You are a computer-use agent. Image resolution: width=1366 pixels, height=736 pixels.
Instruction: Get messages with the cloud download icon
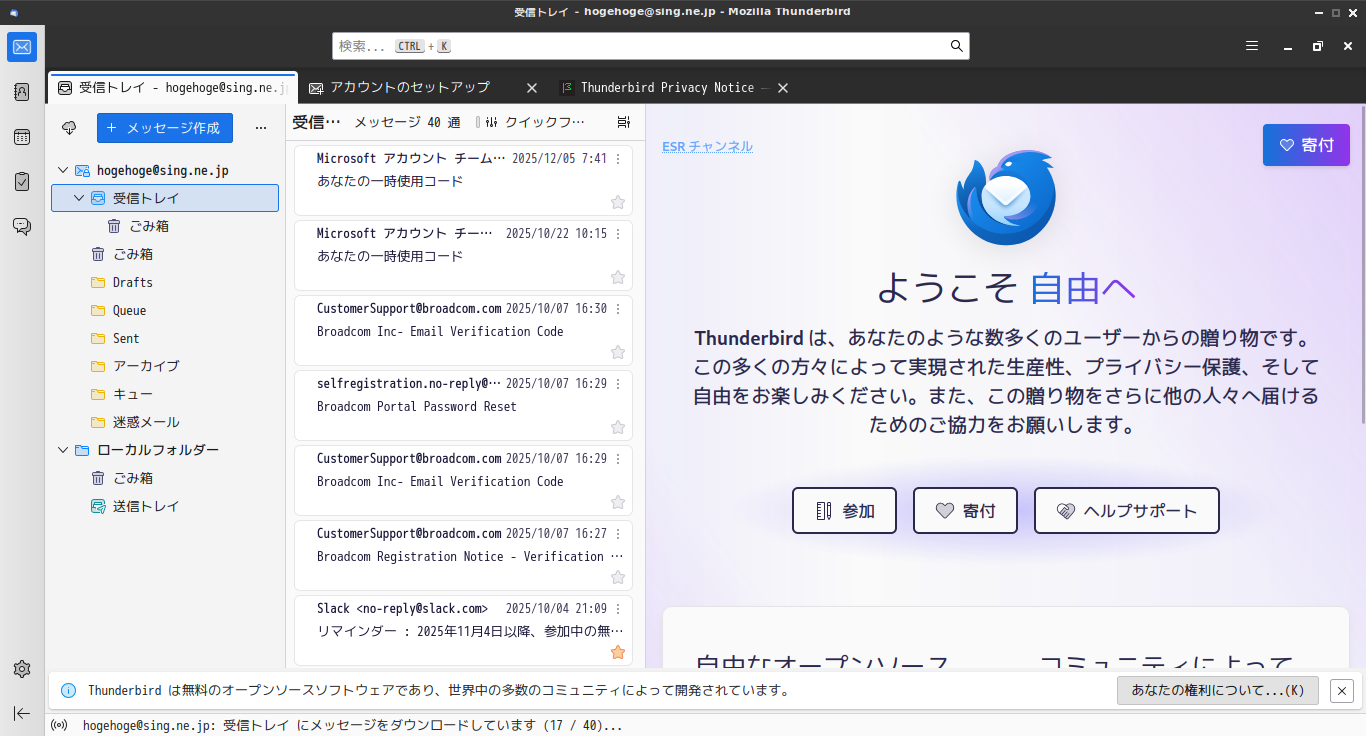pyautogui.click(x=69, y=128)
